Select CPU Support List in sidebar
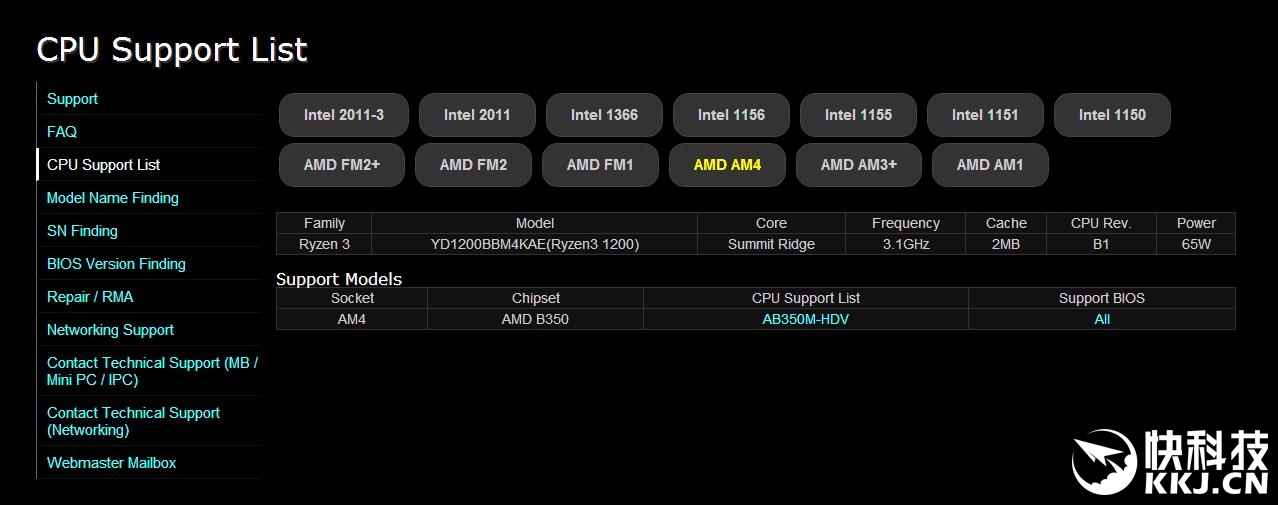This screenshot has height=505, width=1278. [x=103, y=165]
